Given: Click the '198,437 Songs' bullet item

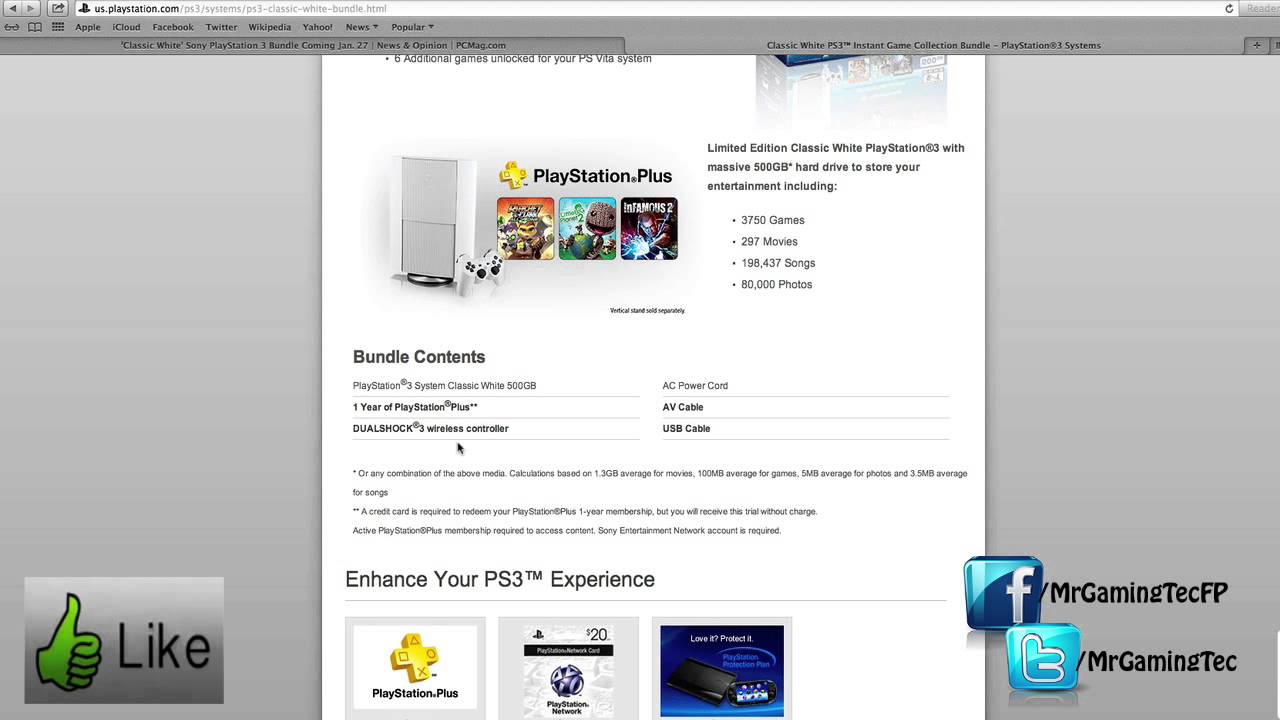Looking at the screenshot, I should (778, 263).
